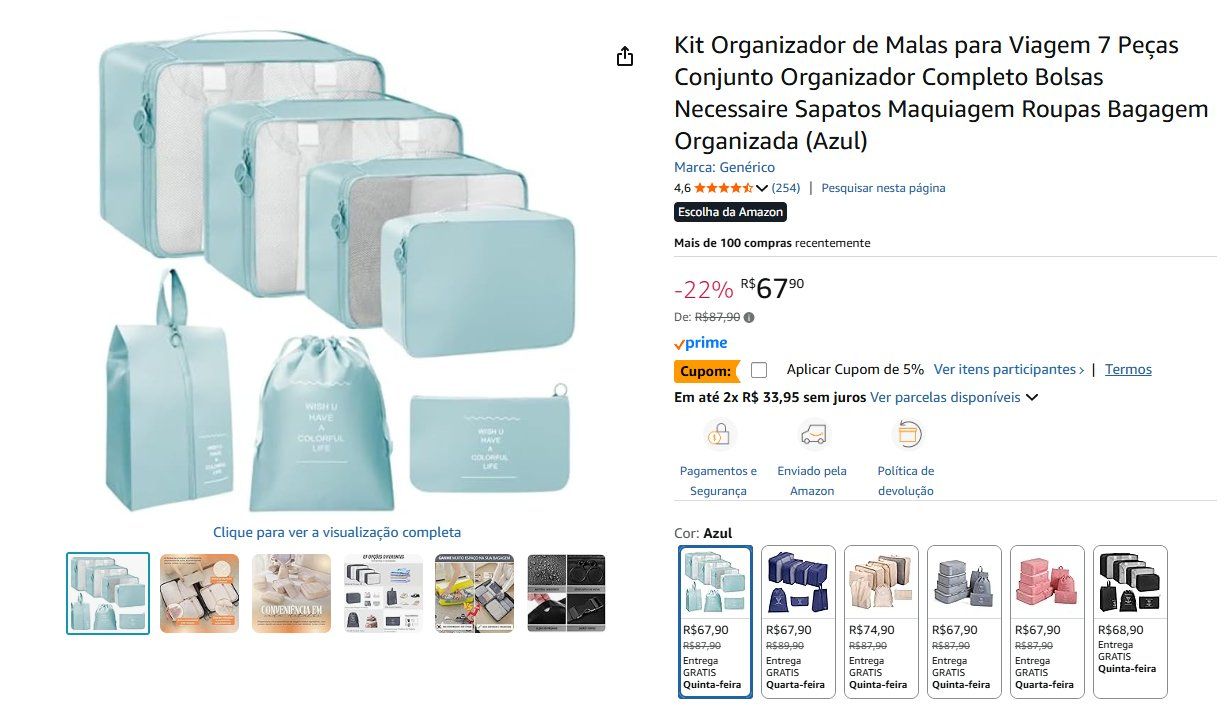Open the Política de devolução icon
The width and height of the screenshot is (1226, 707).
click(x=906, y=434)
